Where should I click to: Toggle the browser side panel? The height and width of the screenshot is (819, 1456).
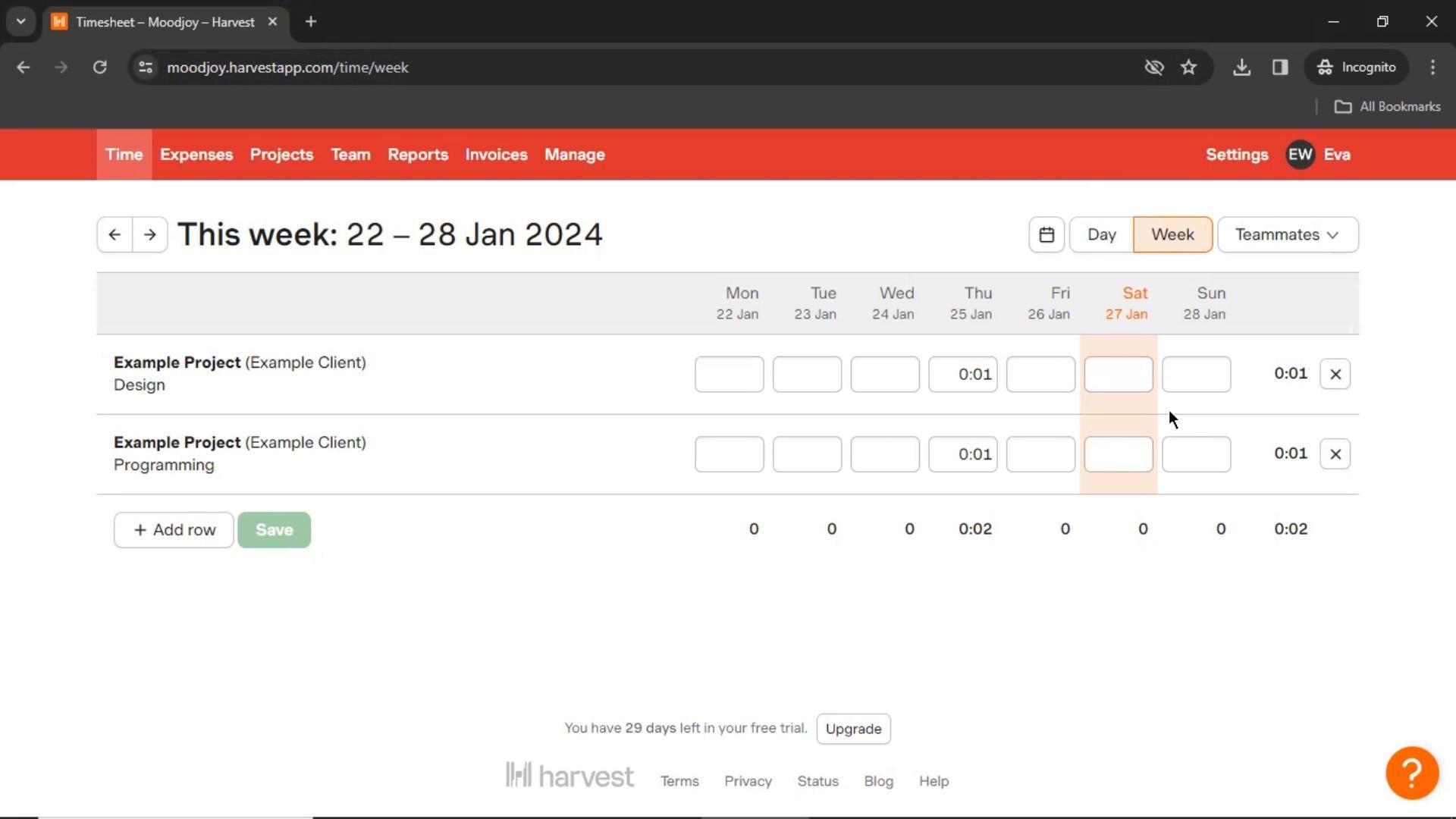(x=1280, y=67)
